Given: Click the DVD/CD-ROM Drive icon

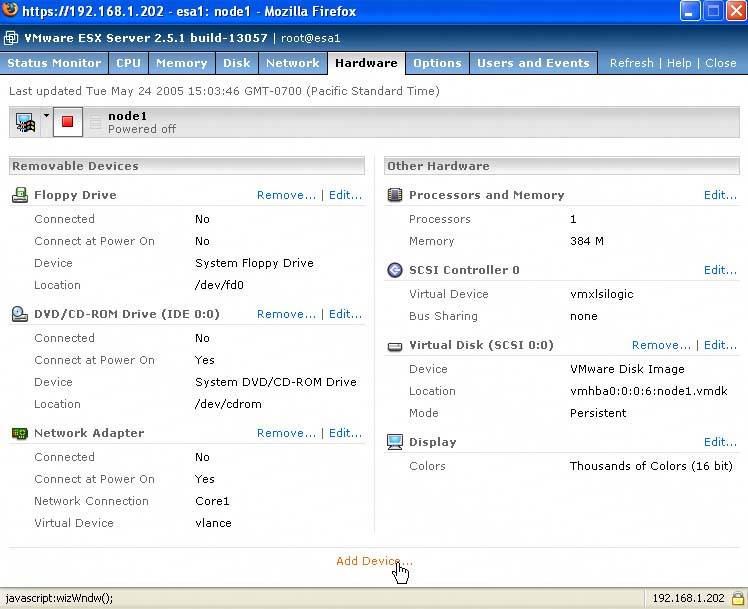Looking at the screenshot, I should (20, 314).
